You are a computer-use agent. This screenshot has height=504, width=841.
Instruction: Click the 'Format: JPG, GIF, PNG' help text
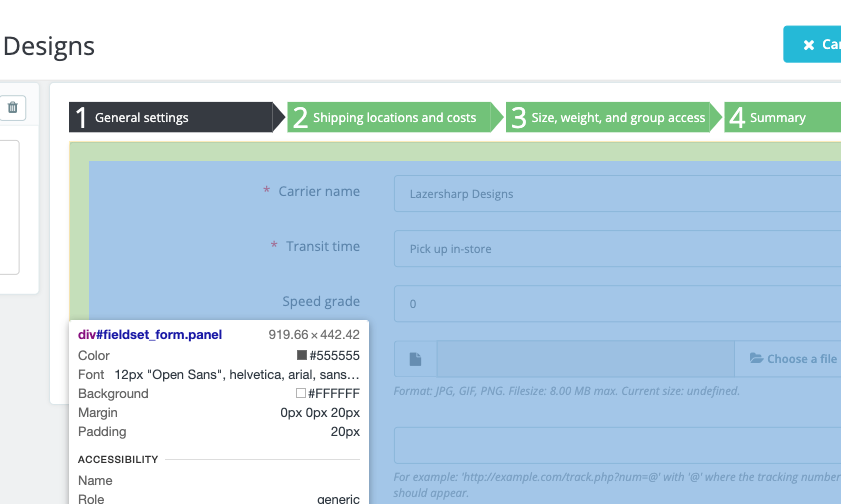click(566, 391)
